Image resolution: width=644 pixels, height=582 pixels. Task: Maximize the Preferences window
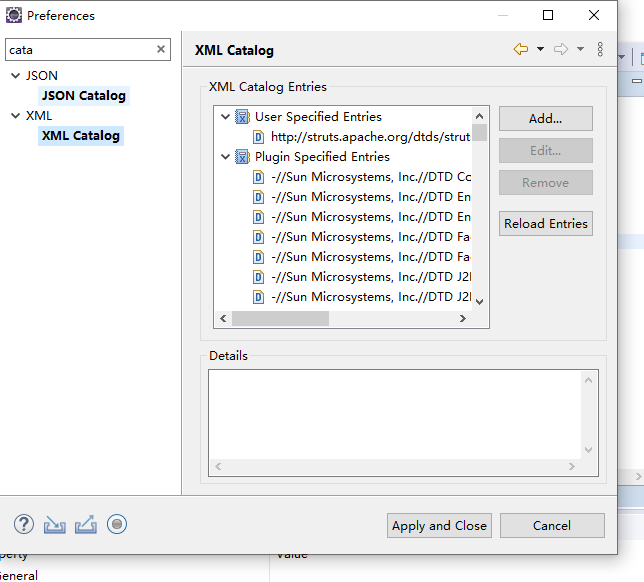point(548,15)
